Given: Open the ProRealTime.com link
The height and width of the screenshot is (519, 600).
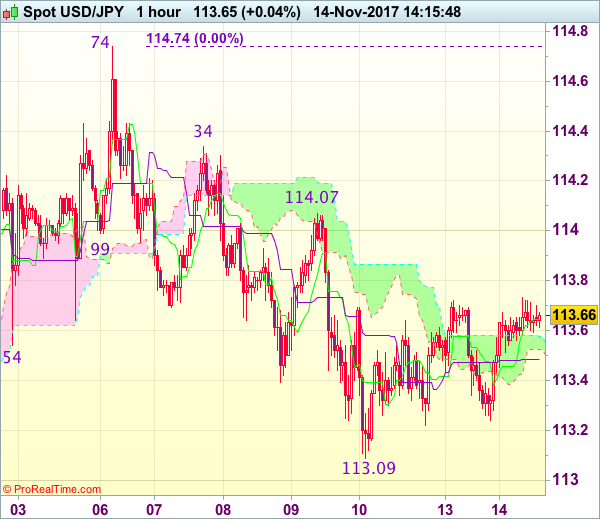Looking at the screenshot, I should coord(52,489).
